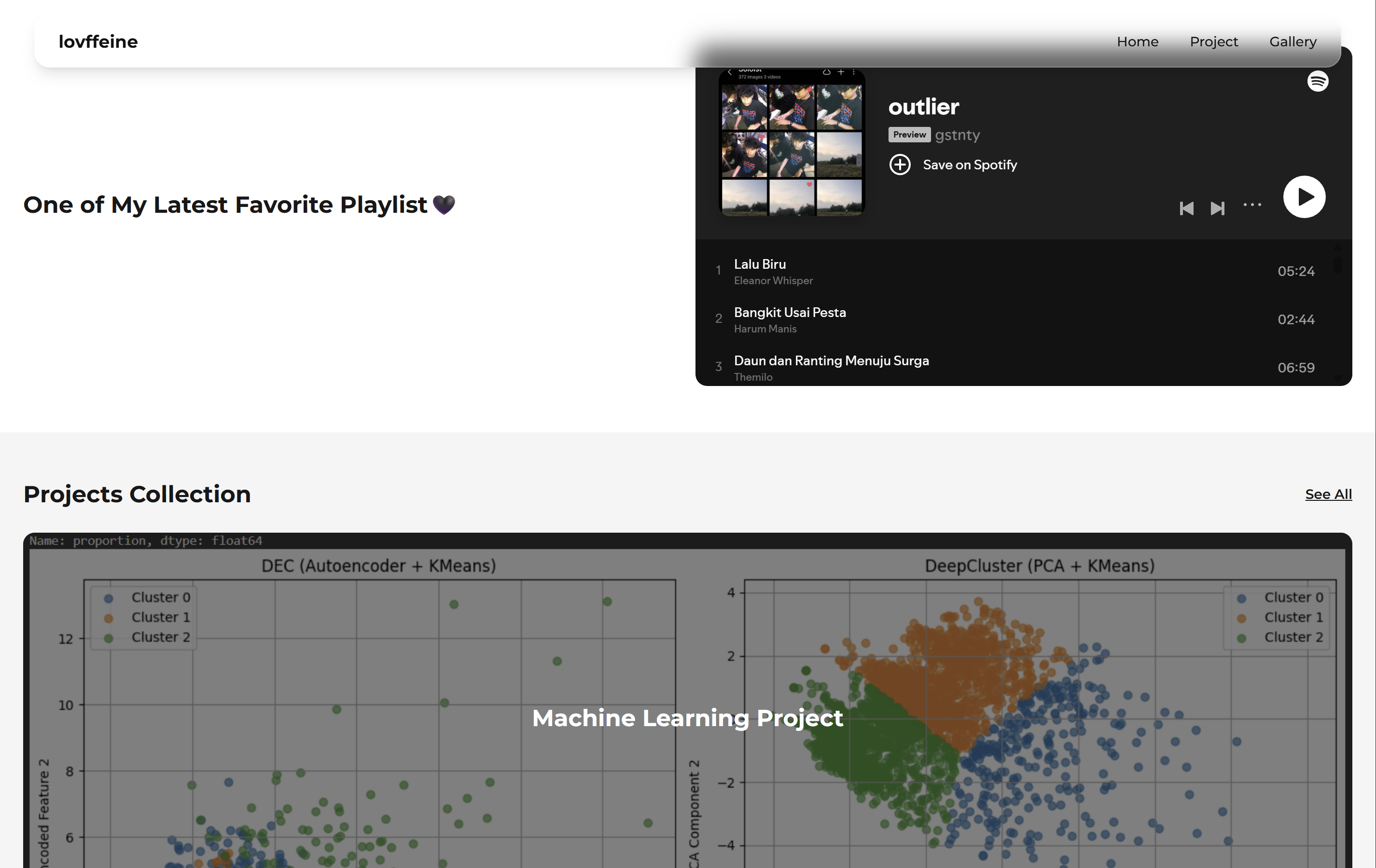
Task: Click the Spotify logo icon
Action: tap(1318, 81)
